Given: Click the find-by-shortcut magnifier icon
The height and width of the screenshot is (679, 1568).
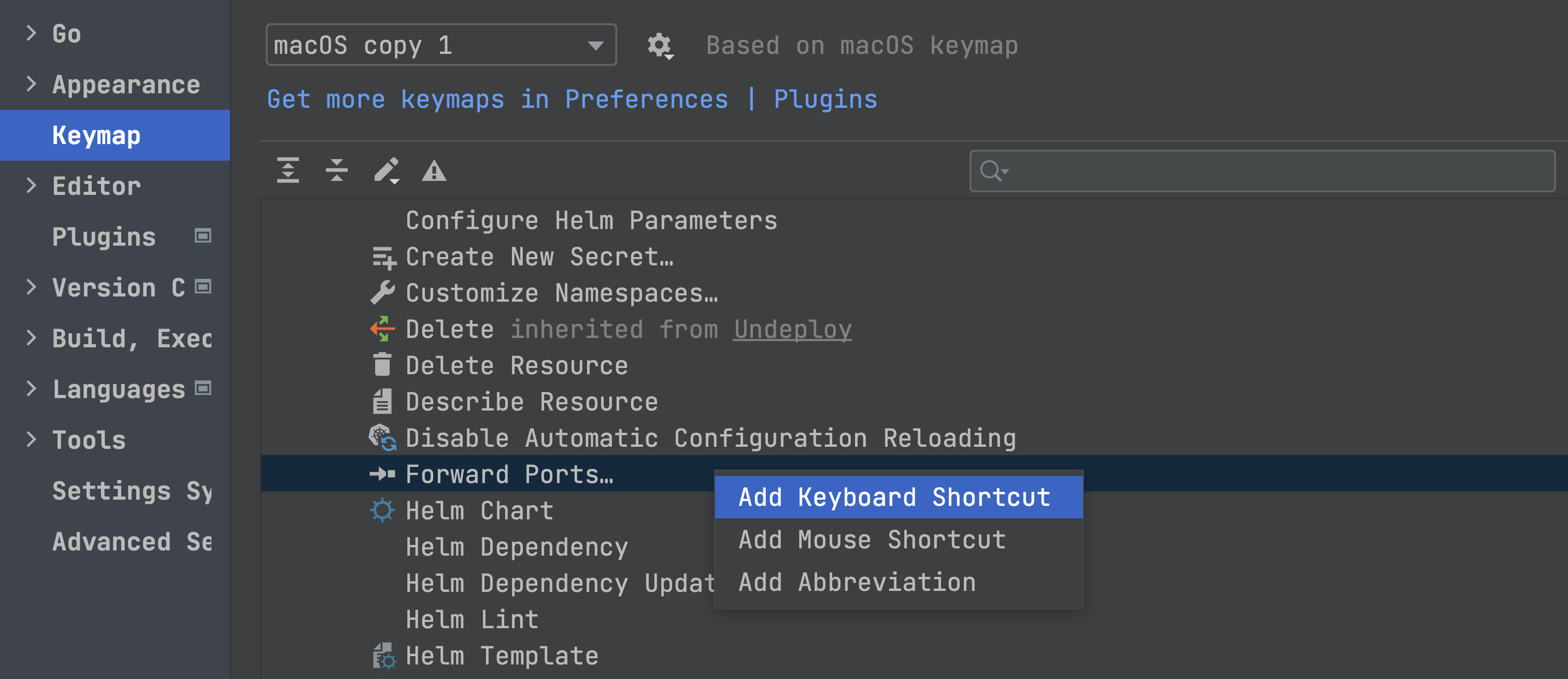Looking at the screenshot, I should (x=993, y=171).
